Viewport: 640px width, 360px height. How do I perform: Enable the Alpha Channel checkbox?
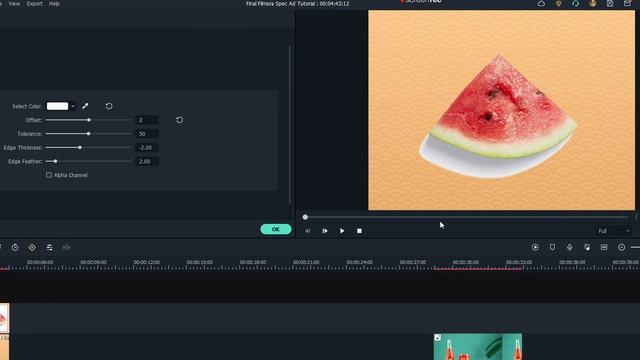click(49, 175)
